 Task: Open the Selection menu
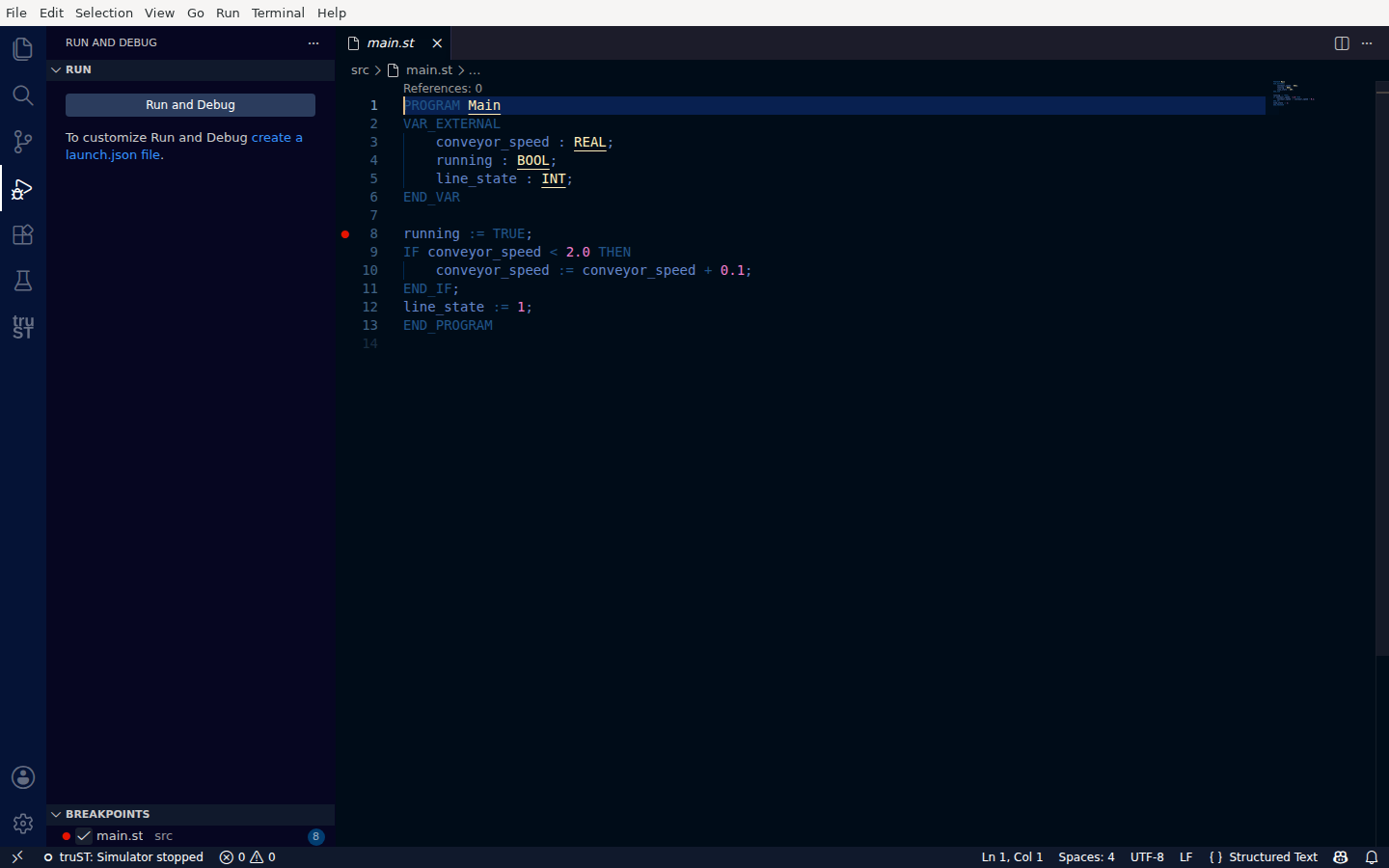104,13
